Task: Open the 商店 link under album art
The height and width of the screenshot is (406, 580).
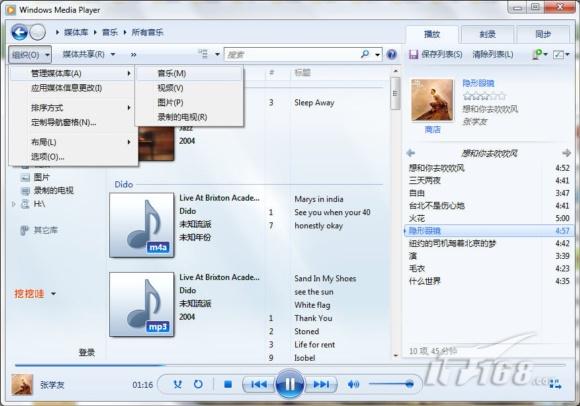Action: pos(432,130)
